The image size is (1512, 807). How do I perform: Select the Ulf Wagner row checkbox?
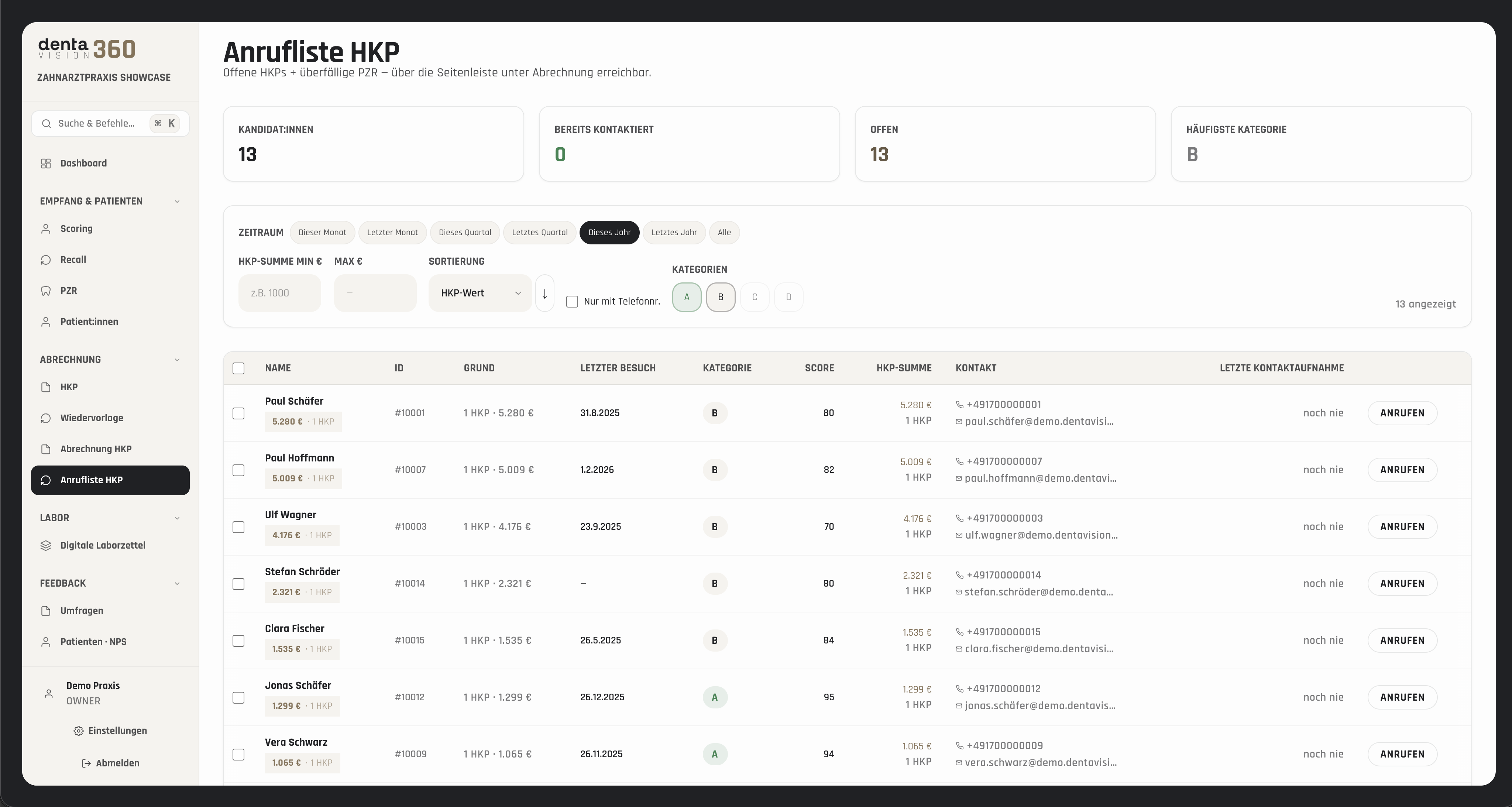(238, 528)
